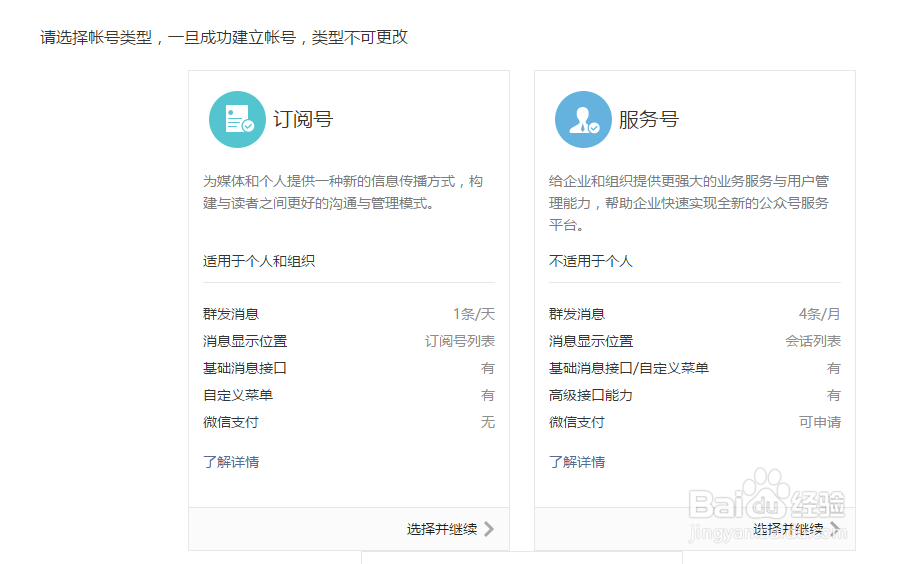Image resolution: width=898 pixels, height=564 pixels.
Task: Click the arrow chevron in the 订阅号 card footer
Action: [489, 529]
